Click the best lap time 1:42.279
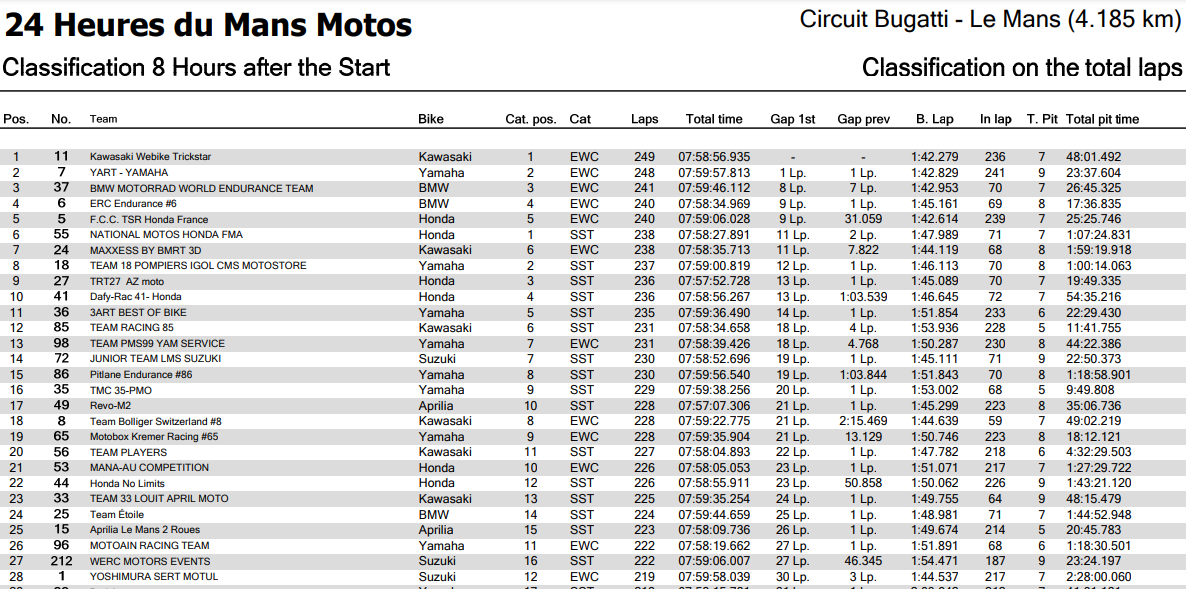 pos(935,157)
